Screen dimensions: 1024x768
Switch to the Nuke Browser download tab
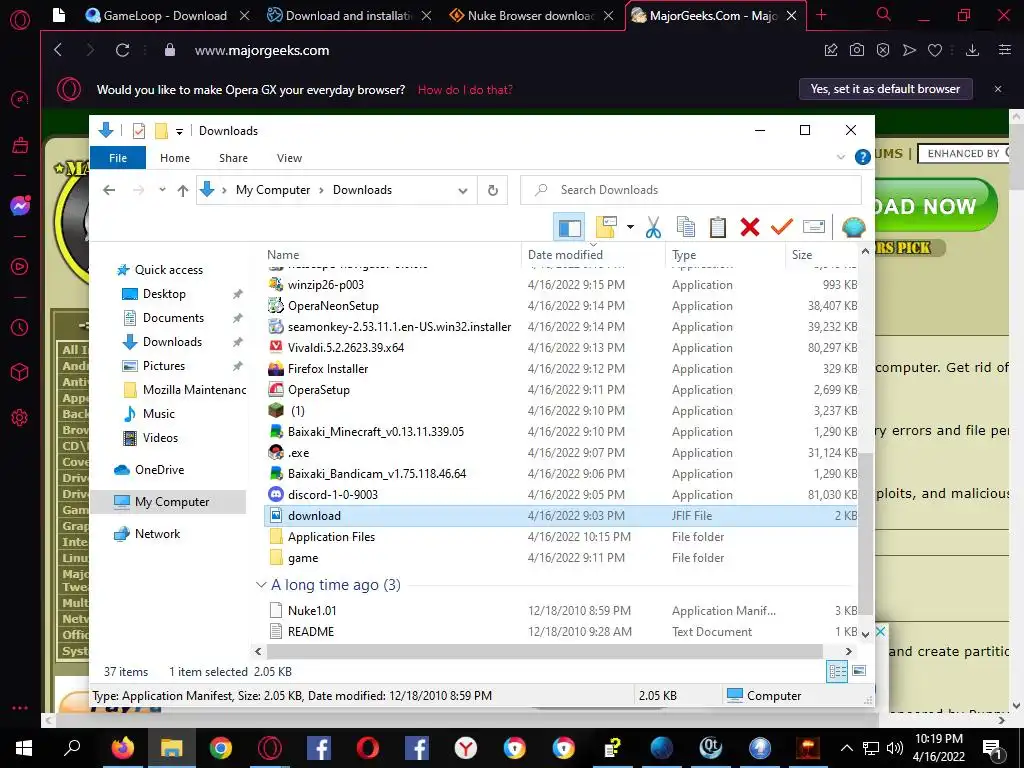(x=531, y=16)
